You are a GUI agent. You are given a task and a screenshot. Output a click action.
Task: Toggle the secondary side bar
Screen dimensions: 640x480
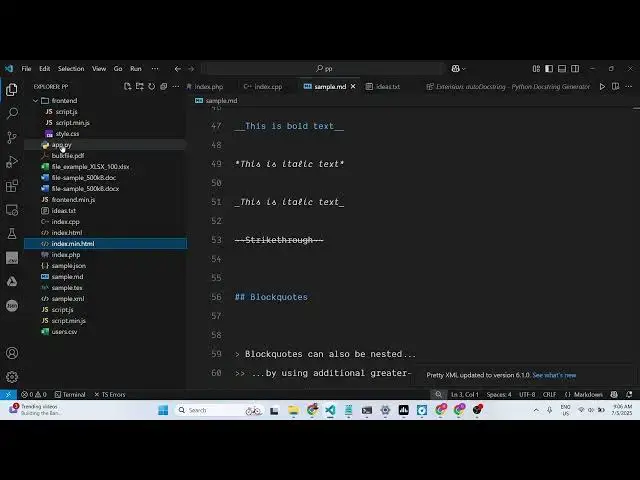click(575, 69)
